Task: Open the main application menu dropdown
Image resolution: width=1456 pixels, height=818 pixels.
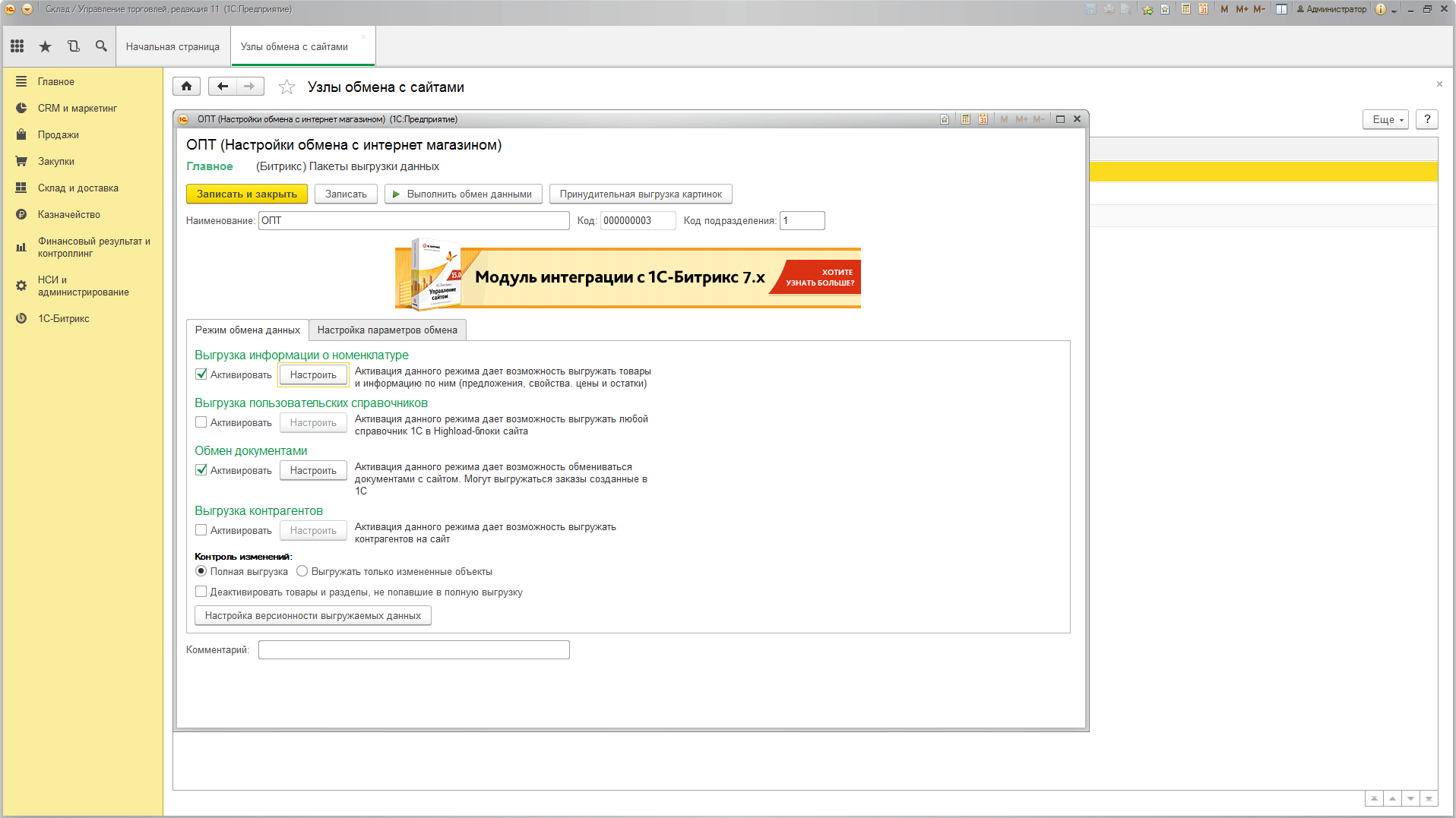Action: tap(27, 9)
